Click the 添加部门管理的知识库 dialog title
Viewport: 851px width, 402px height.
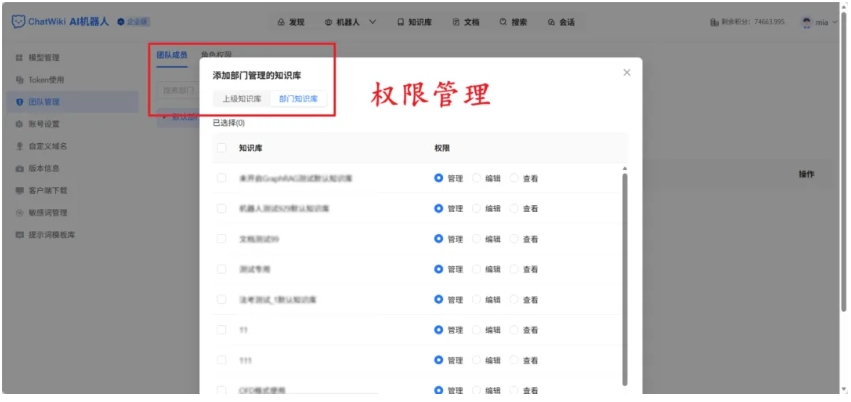pyautogui.click(x=257, y=76)
